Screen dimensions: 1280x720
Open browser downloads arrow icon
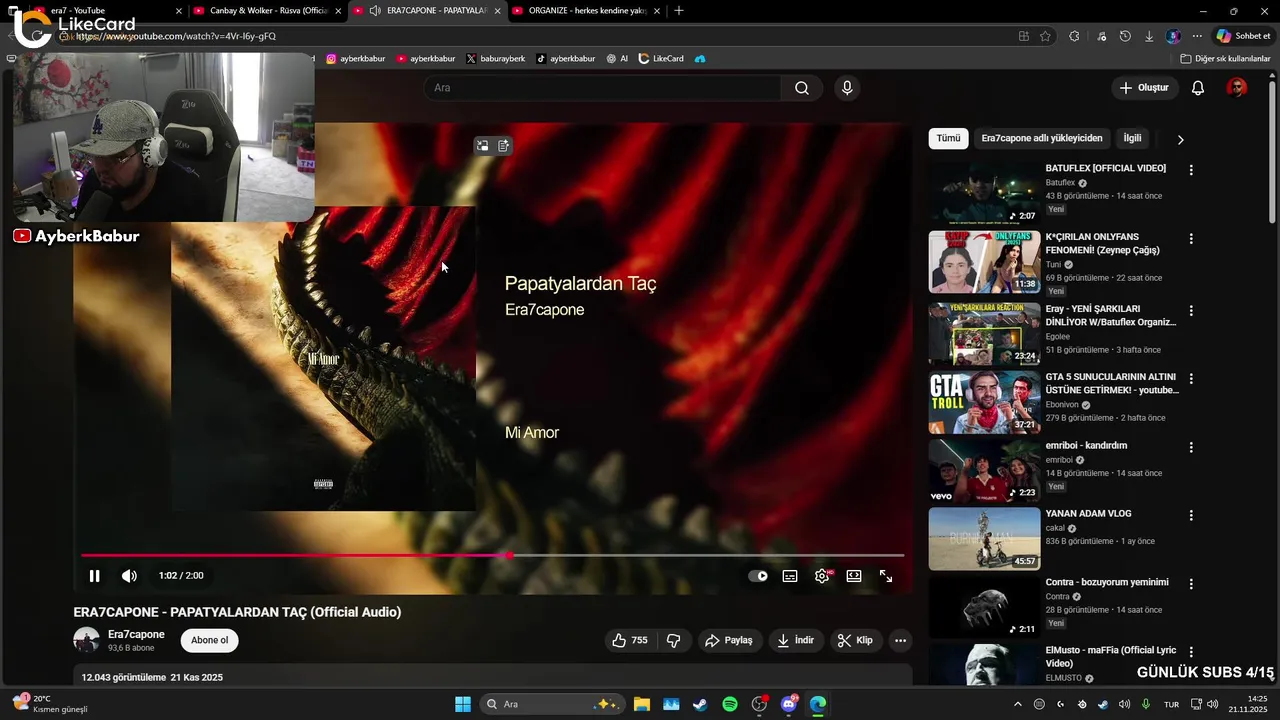(x=1149, y=36)
